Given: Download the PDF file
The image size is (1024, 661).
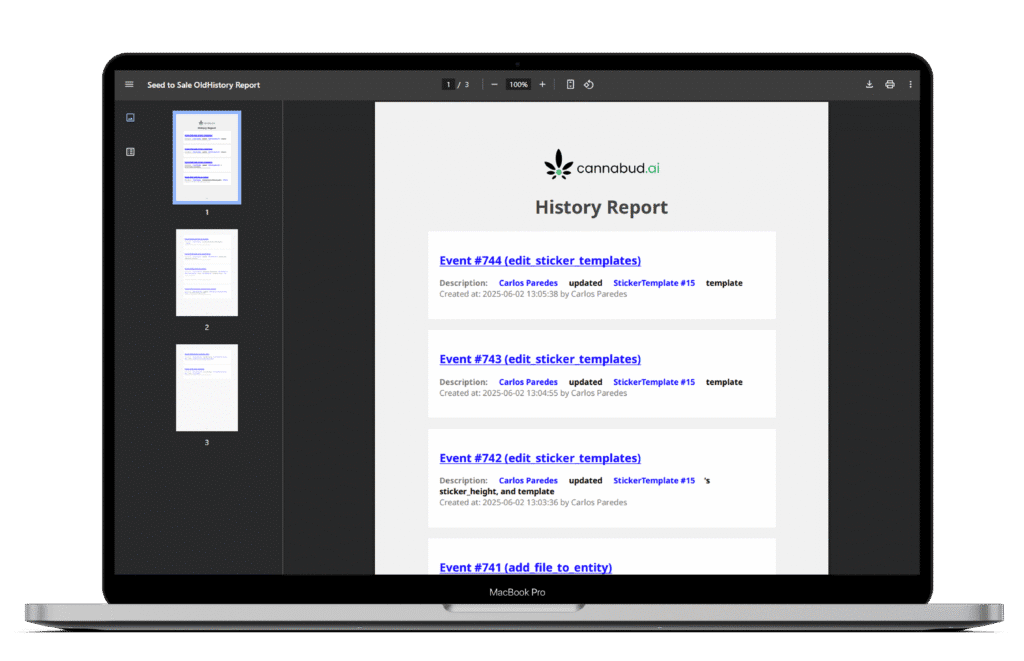Looking at the screenshot, I should coord(869,85).
